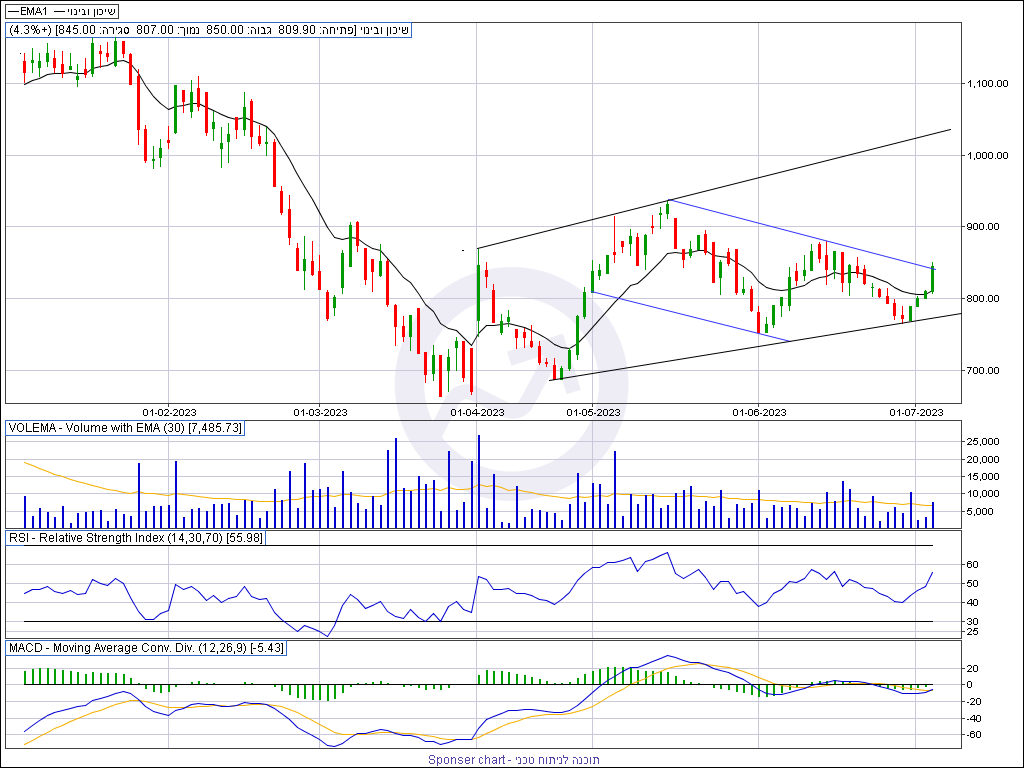Image resolution: width=1024 pixels, height=768 pixels.
Task: Click the 01-04-2023 date axis marker
Action: (x=477, y=412)
